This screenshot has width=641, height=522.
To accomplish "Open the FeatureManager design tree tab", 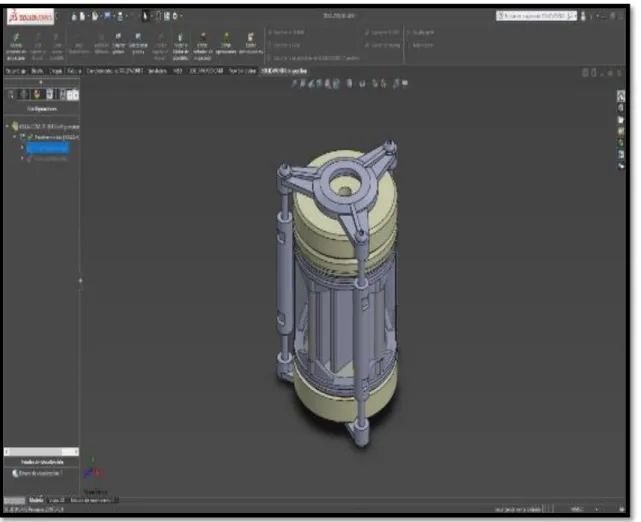I will coord(11,95).
